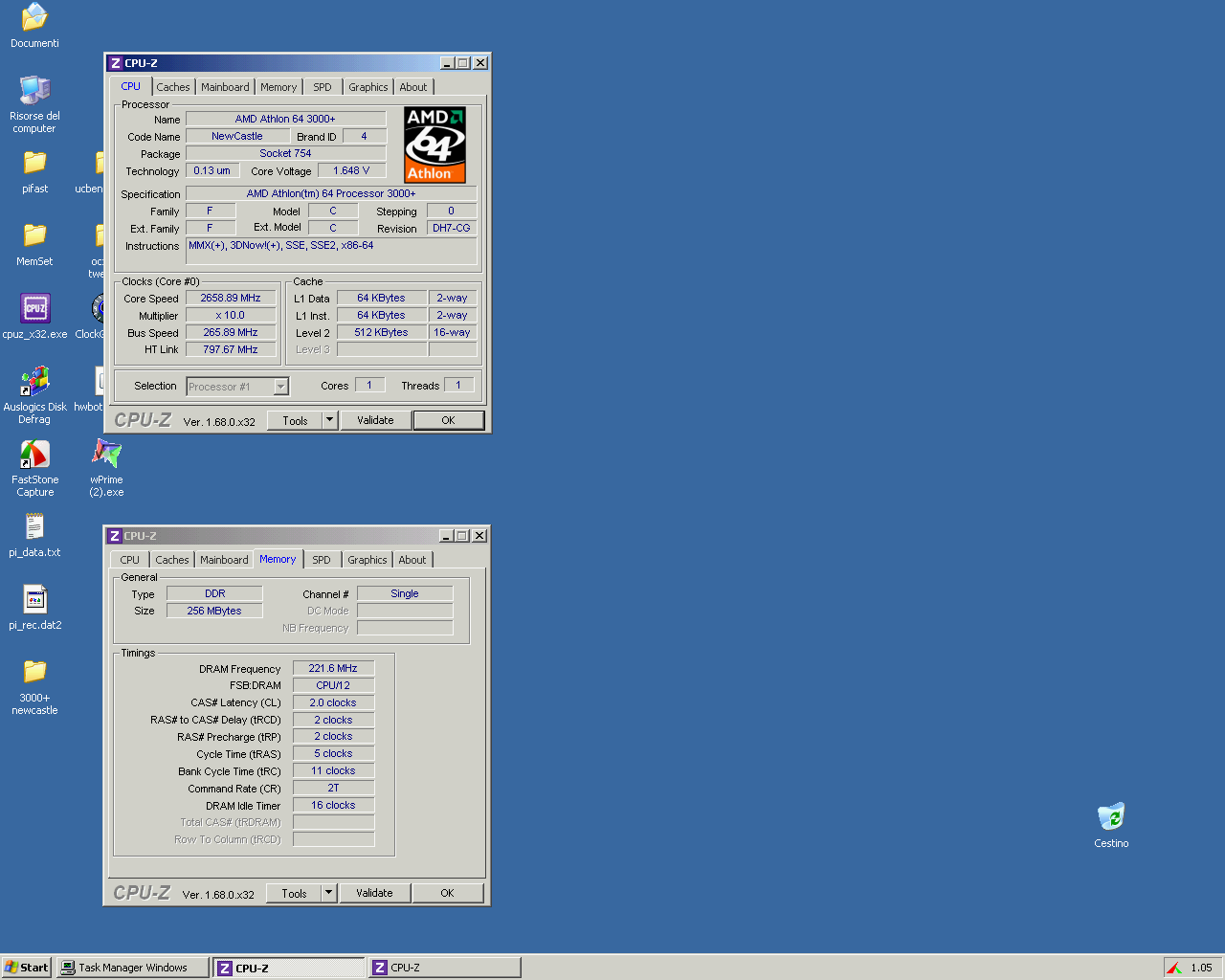Click the title bar icon of the lower CPU-Z window

pos(115,536)
